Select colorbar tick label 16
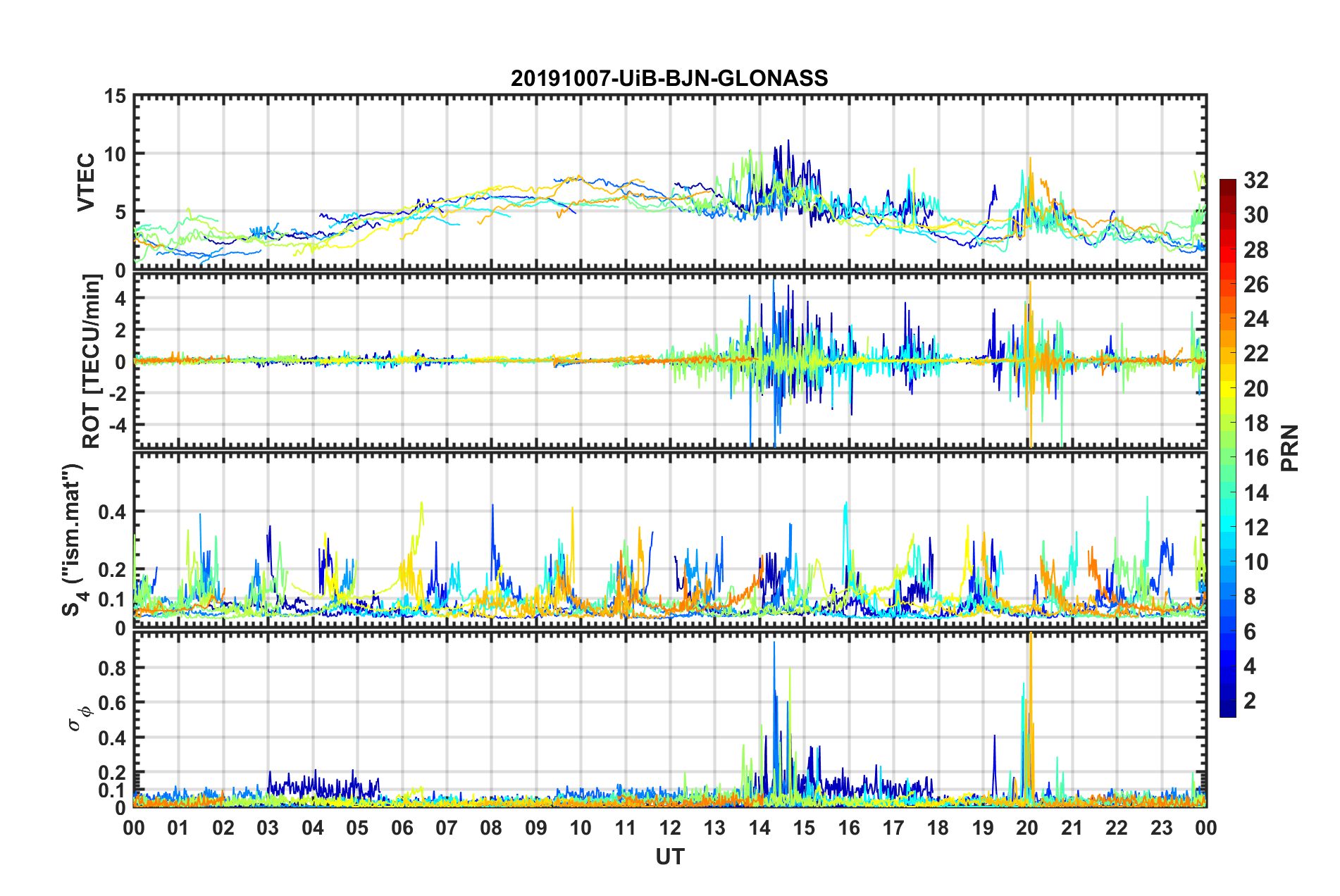Screen dimensions: 1340x896 pyautogui.click(x=1255, y=458)
